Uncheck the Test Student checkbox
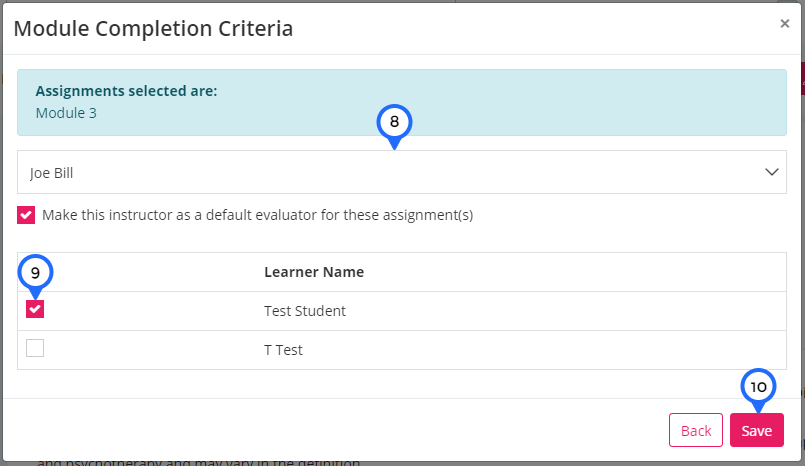805x466 pixels. 35,309
